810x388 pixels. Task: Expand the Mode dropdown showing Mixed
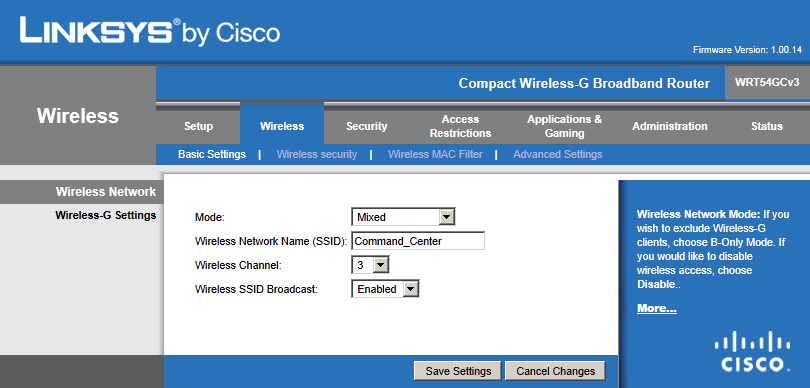tap(403, 217)
